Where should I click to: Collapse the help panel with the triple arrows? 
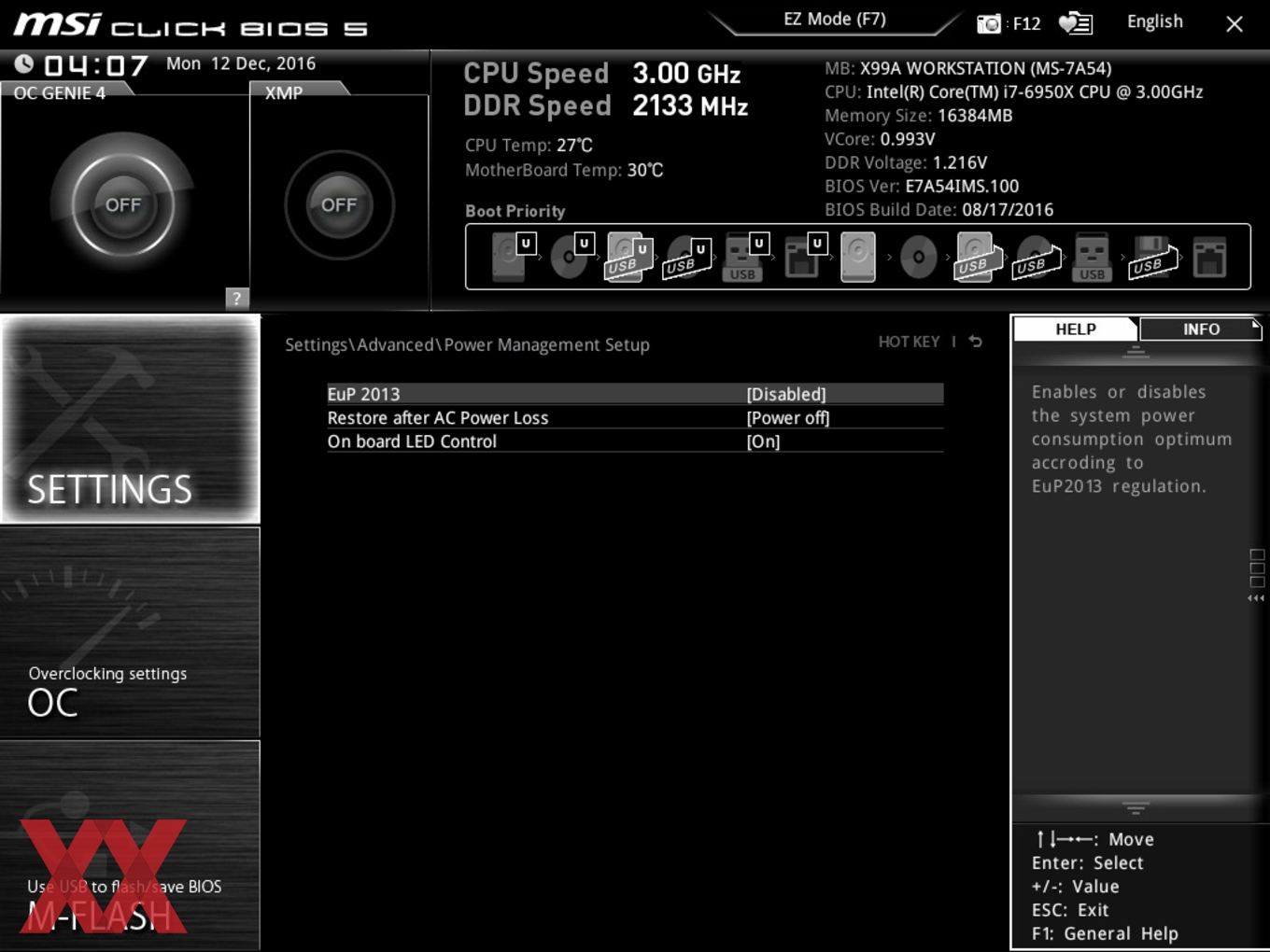[x=1256, y=598]
